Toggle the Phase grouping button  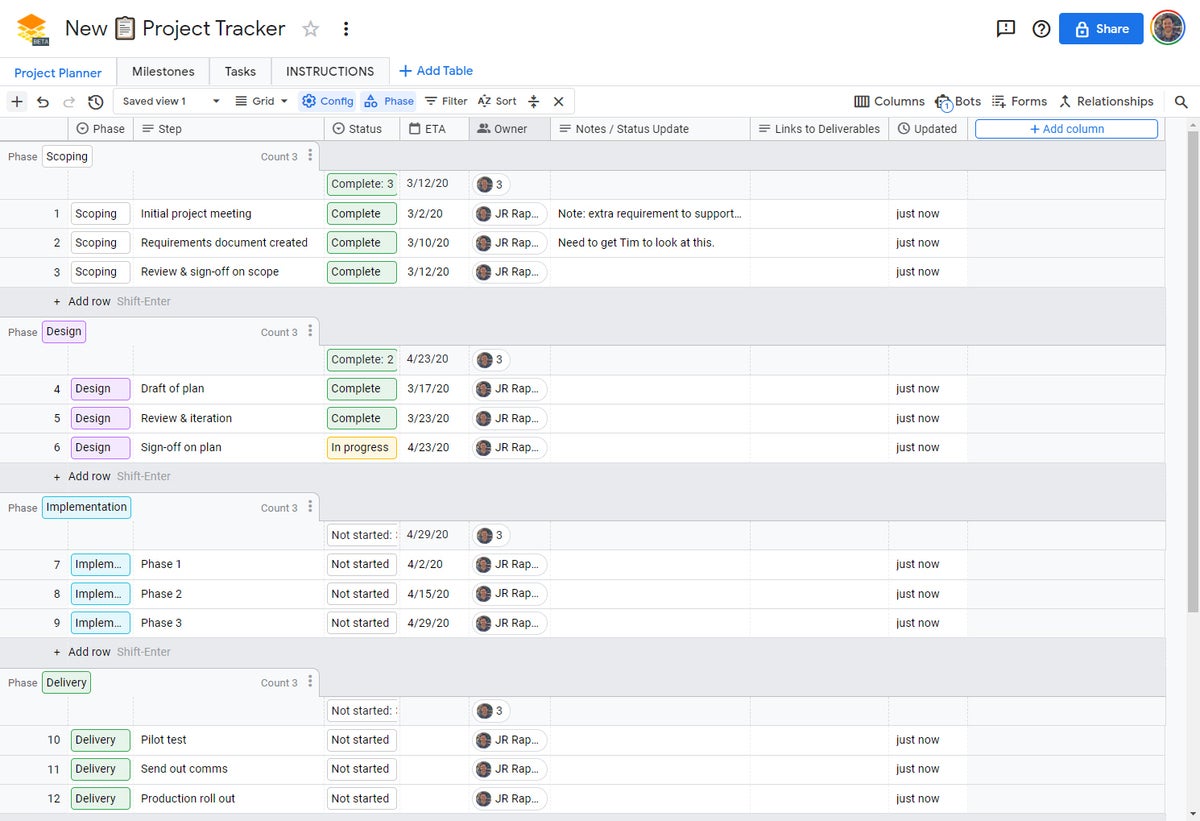click(389, 101)
